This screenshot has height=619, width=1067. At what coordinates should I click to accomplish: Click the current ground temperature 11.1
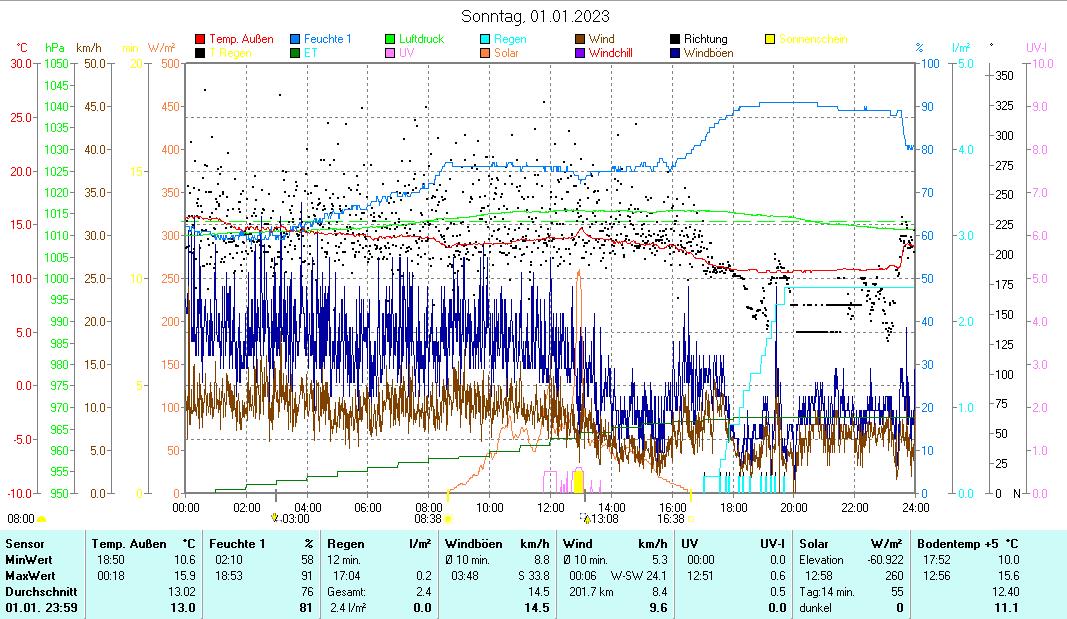[1005, 607]
